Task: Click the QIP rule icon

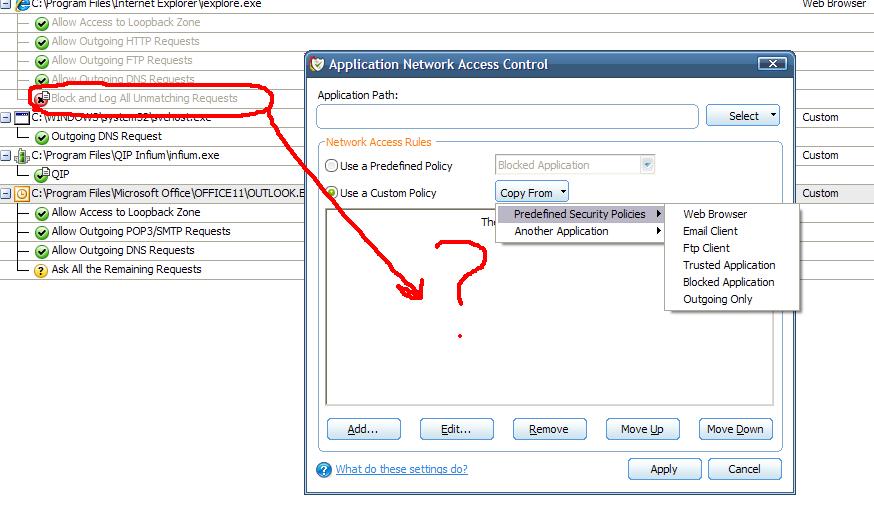Action: 42,175
